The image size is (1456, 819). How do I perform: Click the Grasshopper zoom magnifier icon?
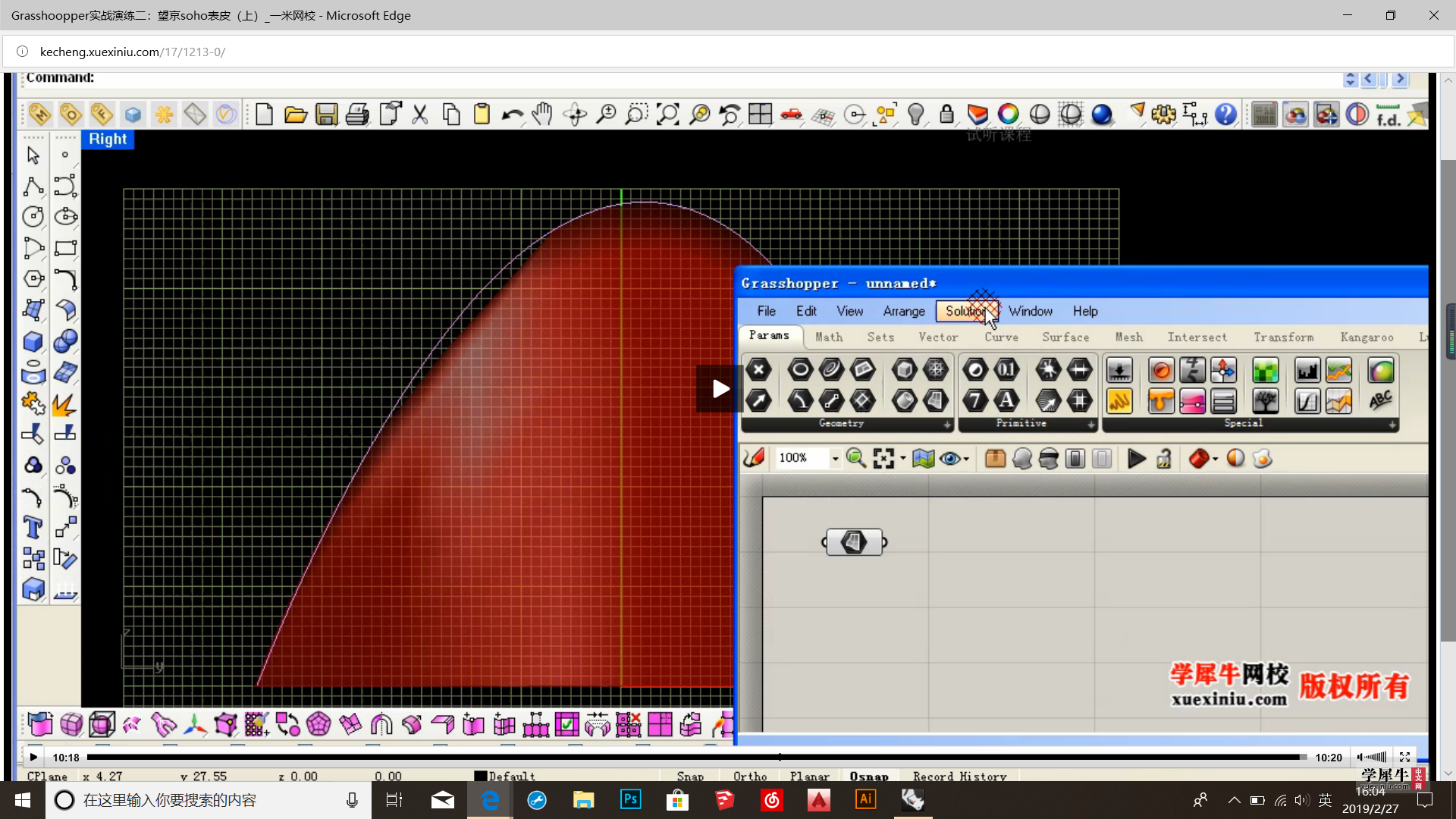(855, 458)
